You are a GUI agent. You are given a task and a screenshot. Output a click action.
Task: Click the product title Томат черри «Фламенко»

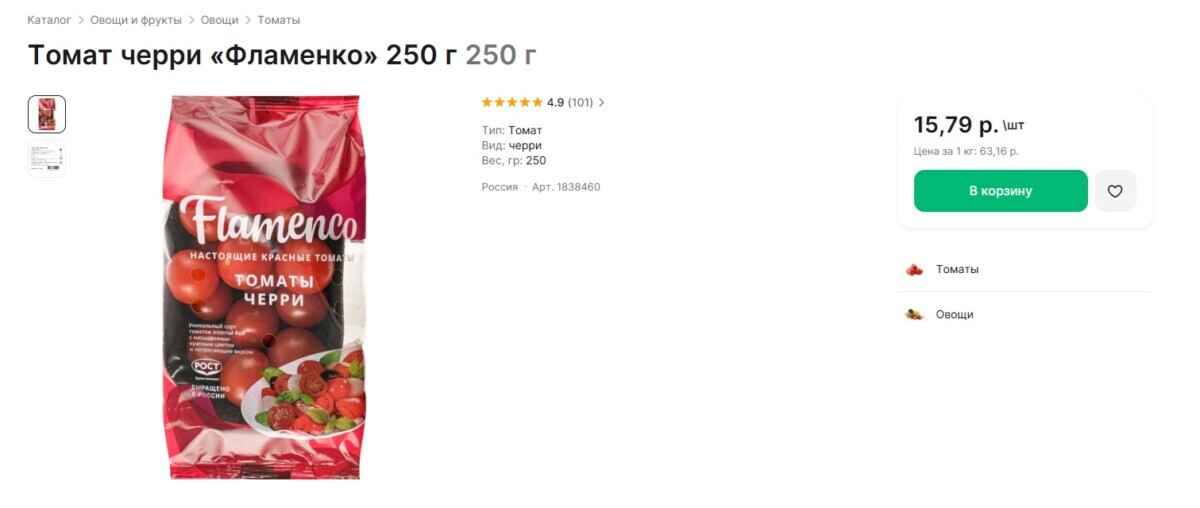[203, 55]
